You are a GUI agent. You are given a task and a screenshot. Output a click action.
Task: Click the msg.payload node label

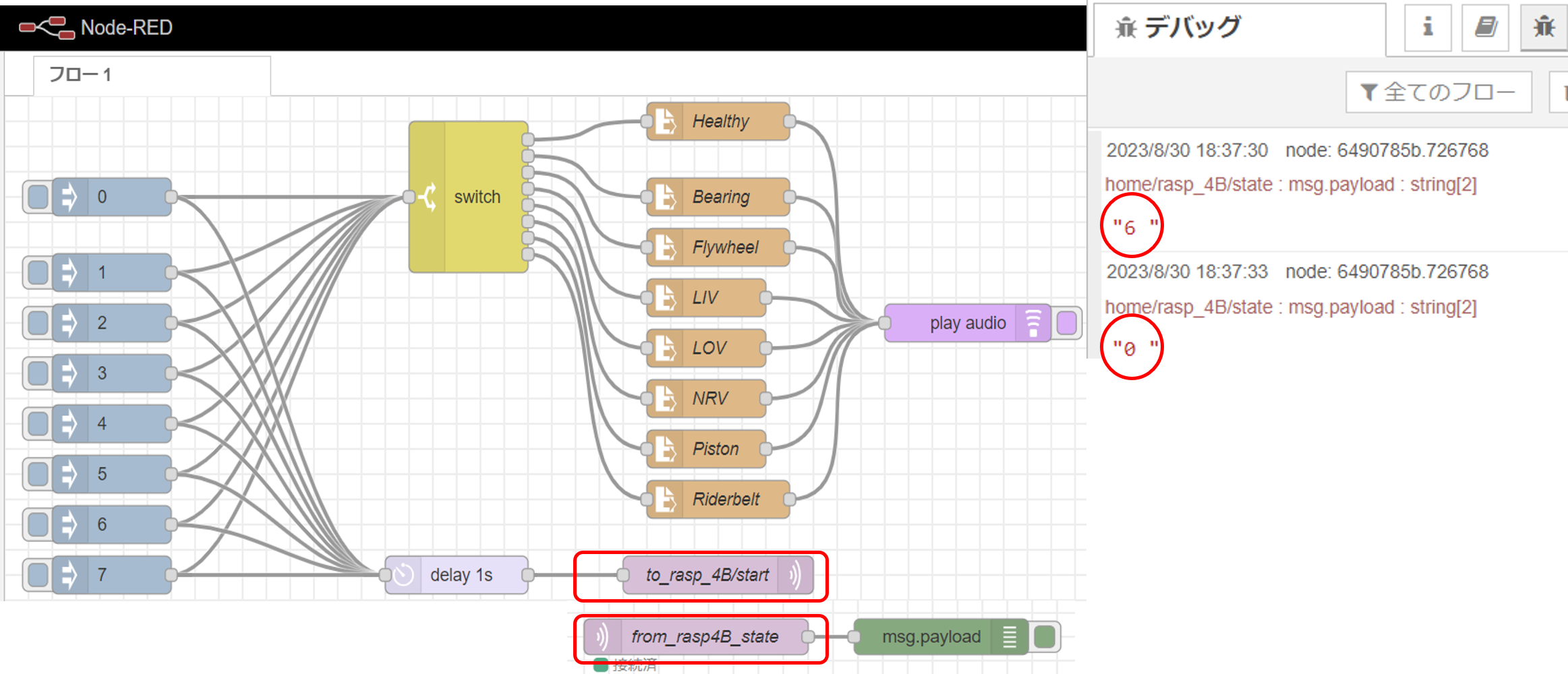pyautogui.click(x=931, y=637)
